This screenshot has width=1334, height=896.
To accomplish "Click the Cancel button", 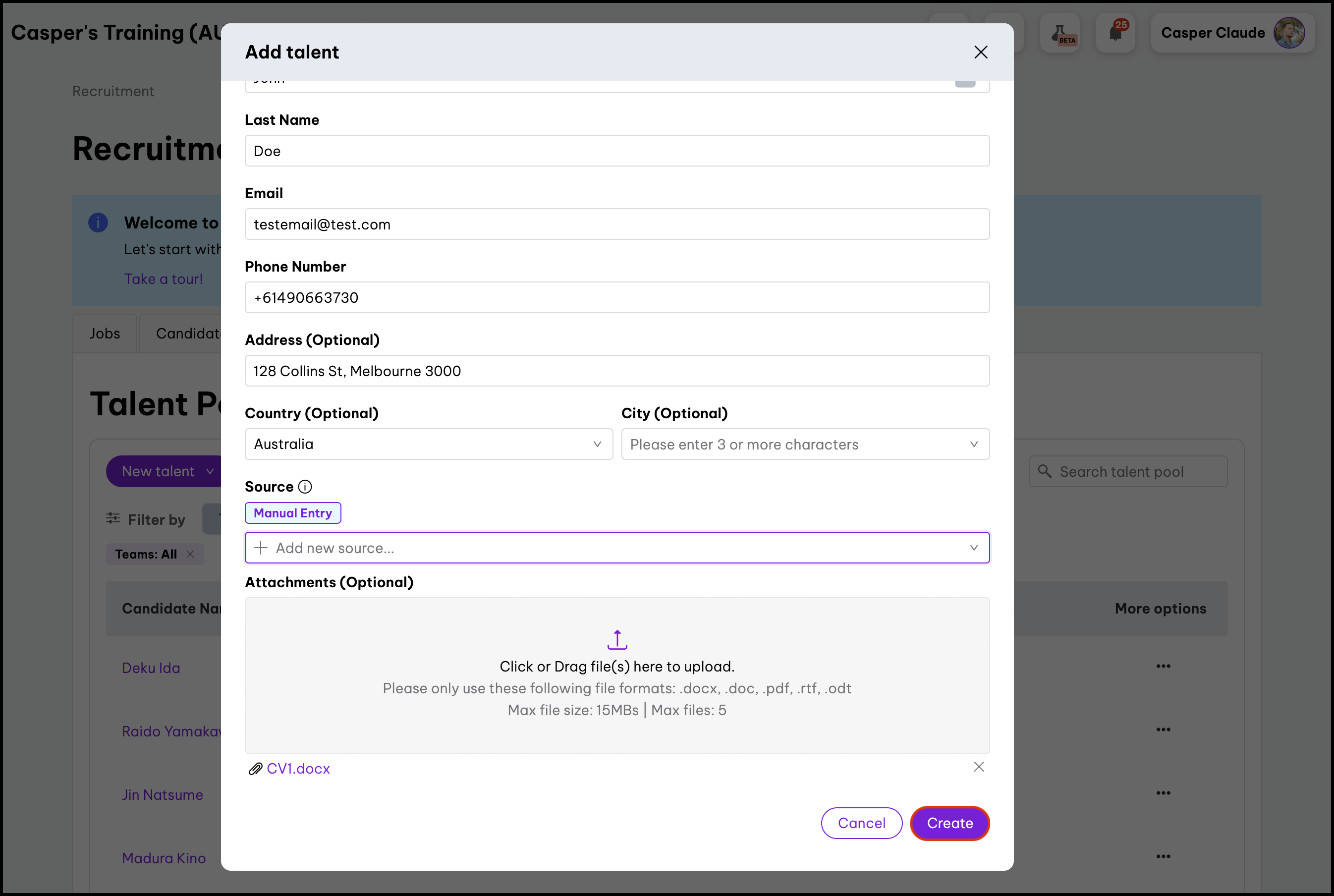I will tap(861, 823).
